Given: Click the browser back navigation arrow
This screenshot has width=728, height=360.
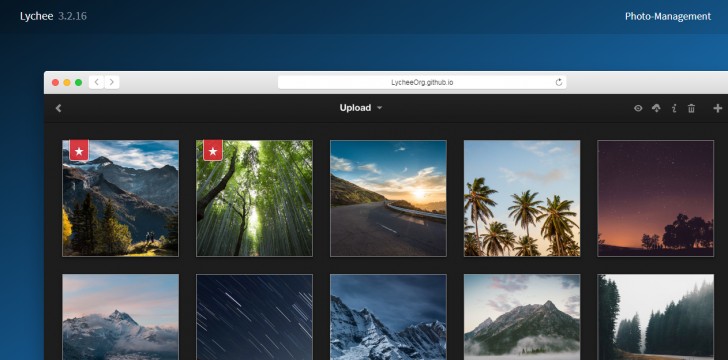Looking at the screenshot, I should (96, 82).
